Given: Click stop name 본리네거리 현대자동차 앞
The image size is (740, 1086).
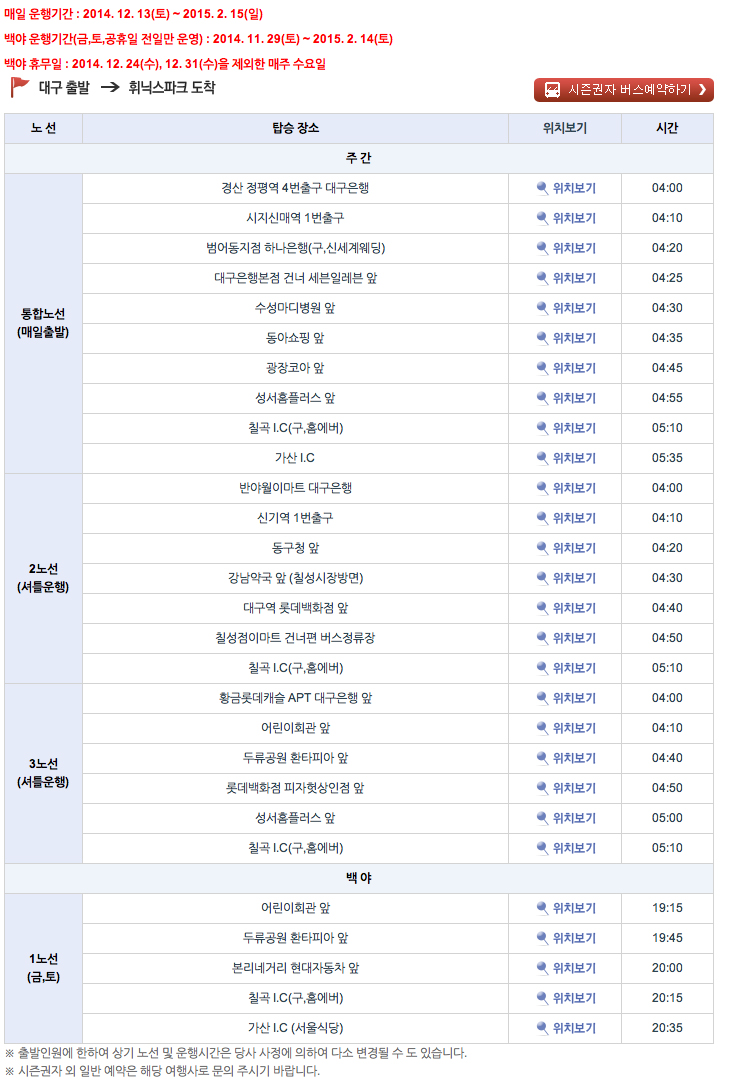Looking at the screenshot, I should tap(295, 968).
